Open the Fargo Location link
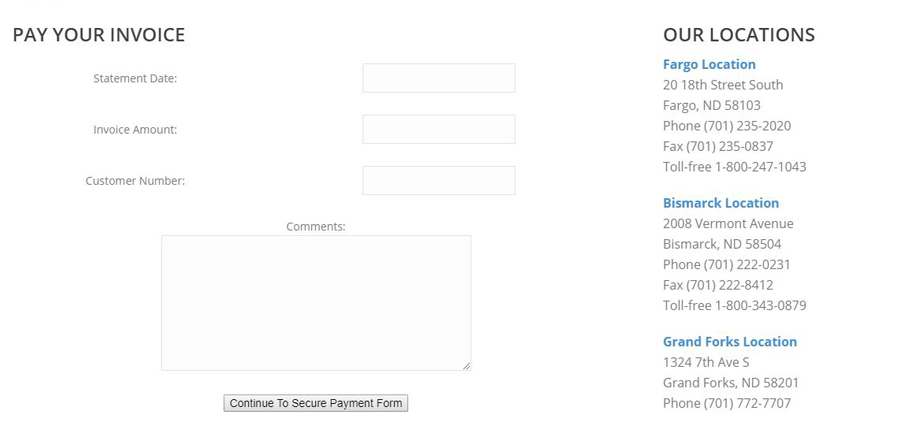 pos(709,64)
